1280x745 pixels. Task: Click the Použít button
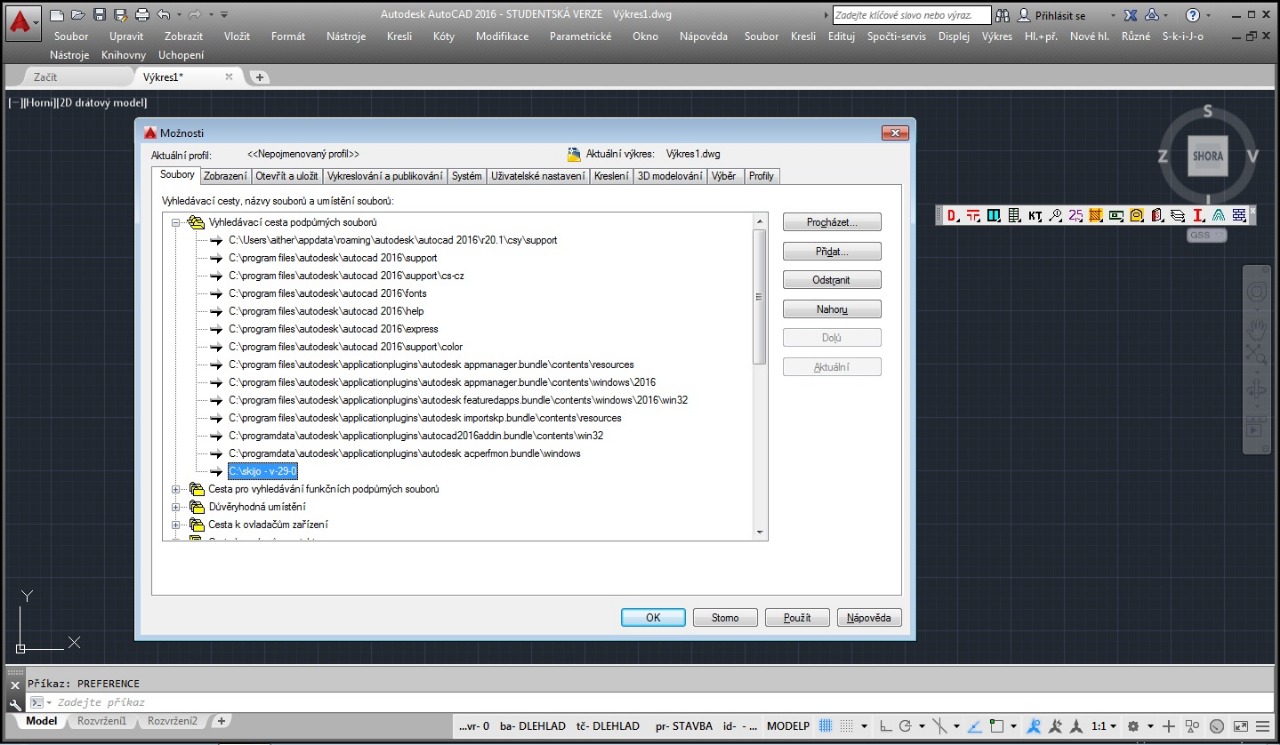click(x=797, y=618)
